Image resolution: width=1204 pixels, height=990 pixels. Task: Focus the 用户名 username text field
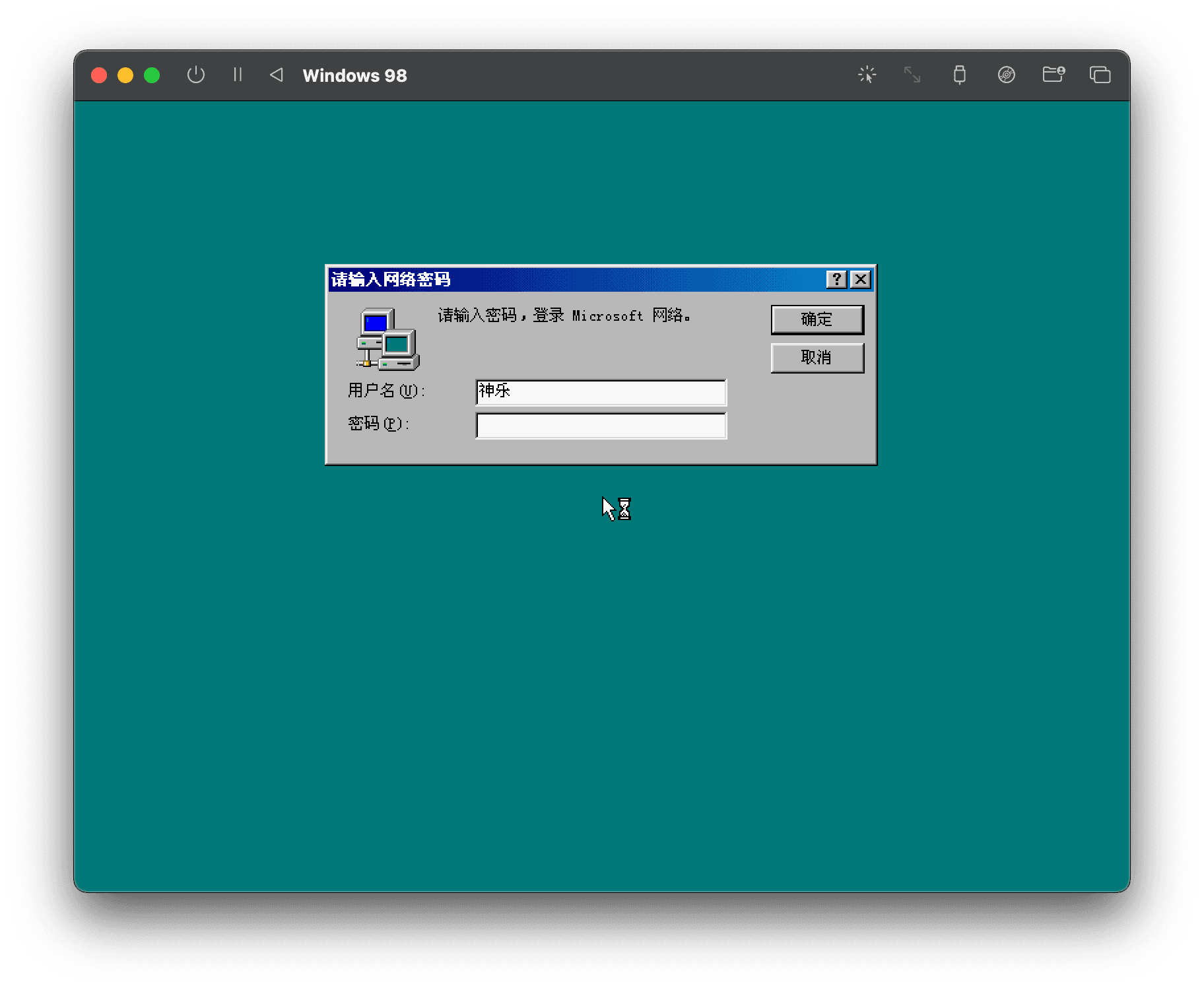(x=601, y=393)
